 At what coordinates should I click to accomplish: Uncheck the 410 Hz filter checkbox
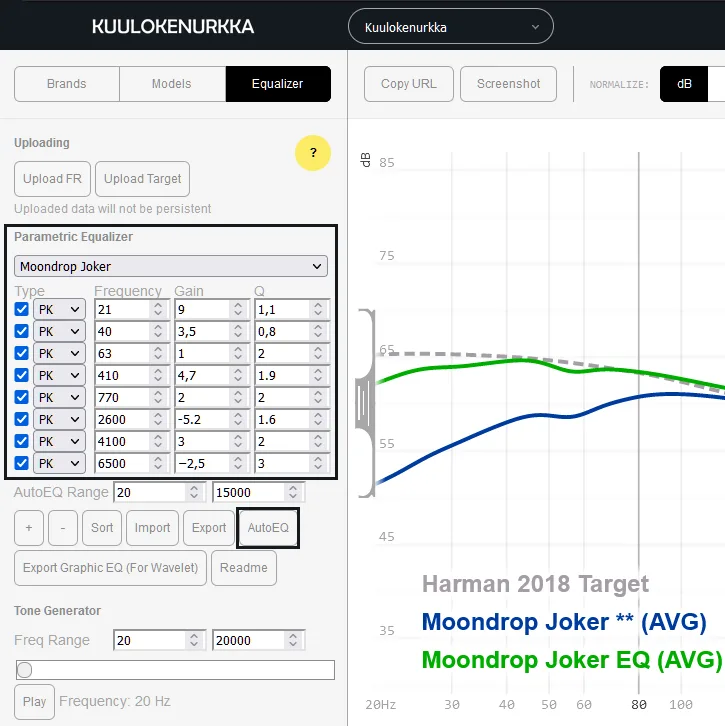(21, 375)
